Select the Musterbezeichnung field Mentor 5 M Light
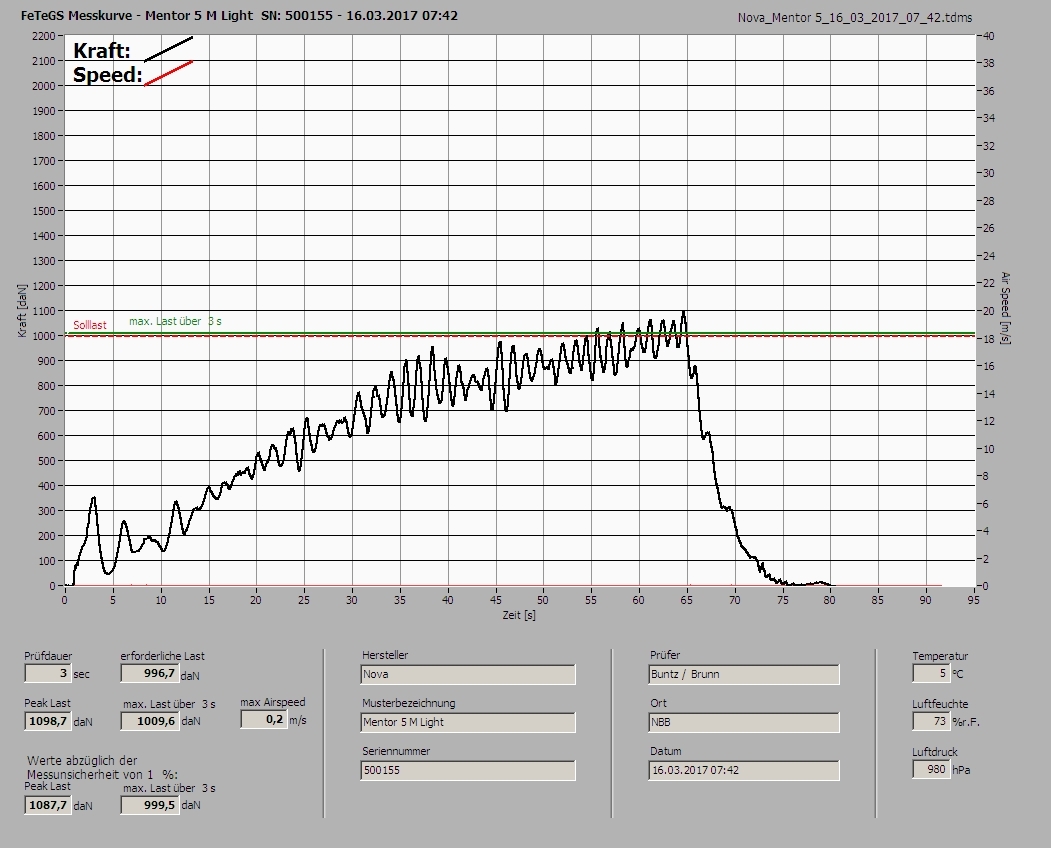 [468, 722]
